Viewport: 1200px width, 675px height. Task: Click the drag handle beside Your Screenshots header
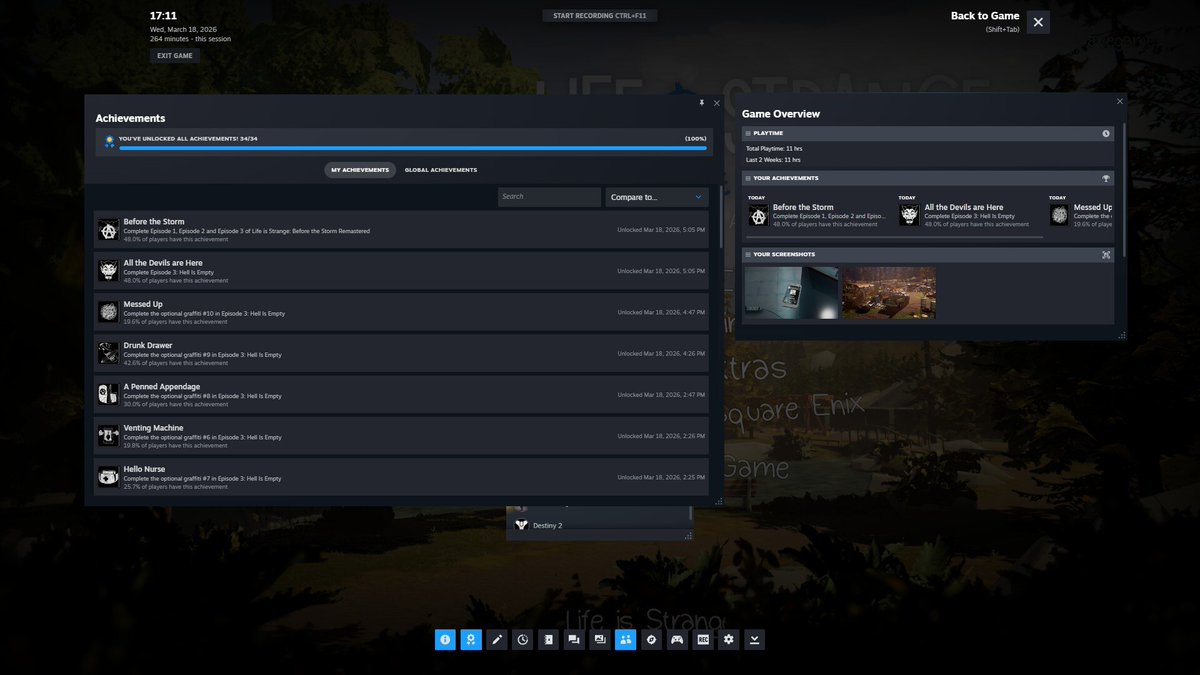coord(748,254)
